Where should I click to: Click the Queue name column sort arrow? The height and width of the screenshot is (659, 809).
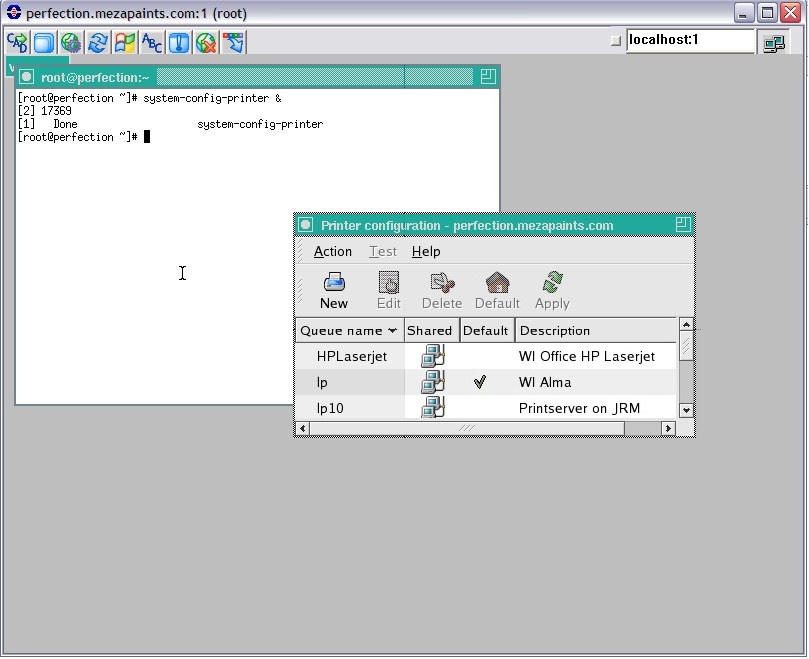(393, 331)
